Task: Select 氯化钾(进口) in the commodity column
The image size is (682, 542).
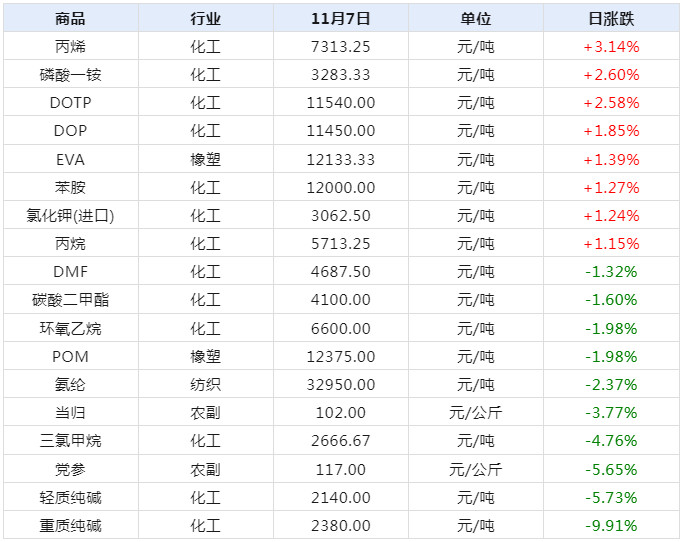Action: pos(70,215)
